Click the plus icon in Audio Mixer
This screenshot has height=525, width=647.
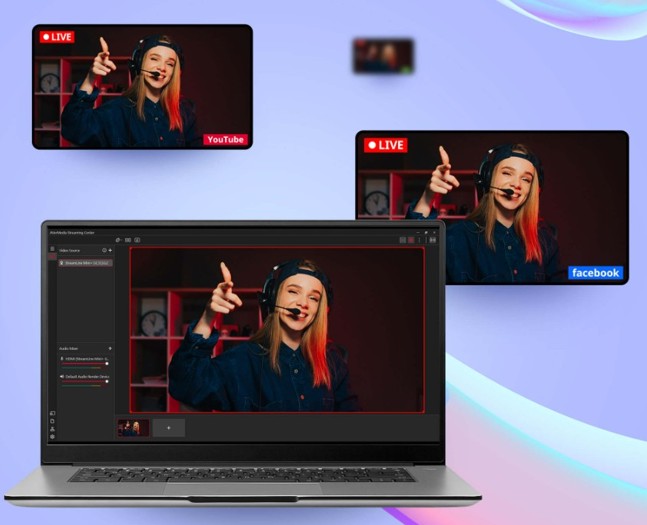(109, 348)
